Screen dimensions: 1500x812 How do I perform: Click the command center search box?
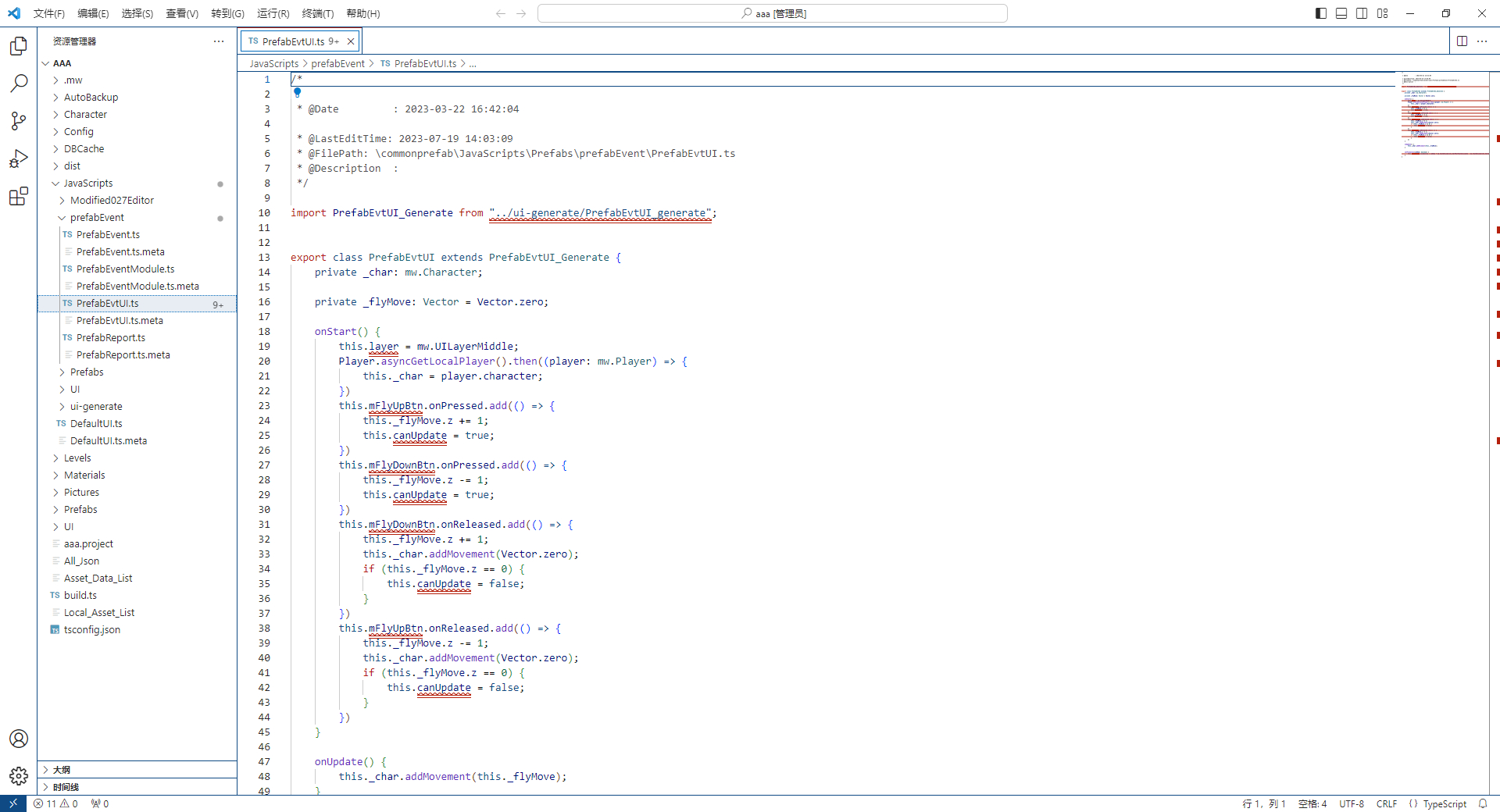point(773,13)
